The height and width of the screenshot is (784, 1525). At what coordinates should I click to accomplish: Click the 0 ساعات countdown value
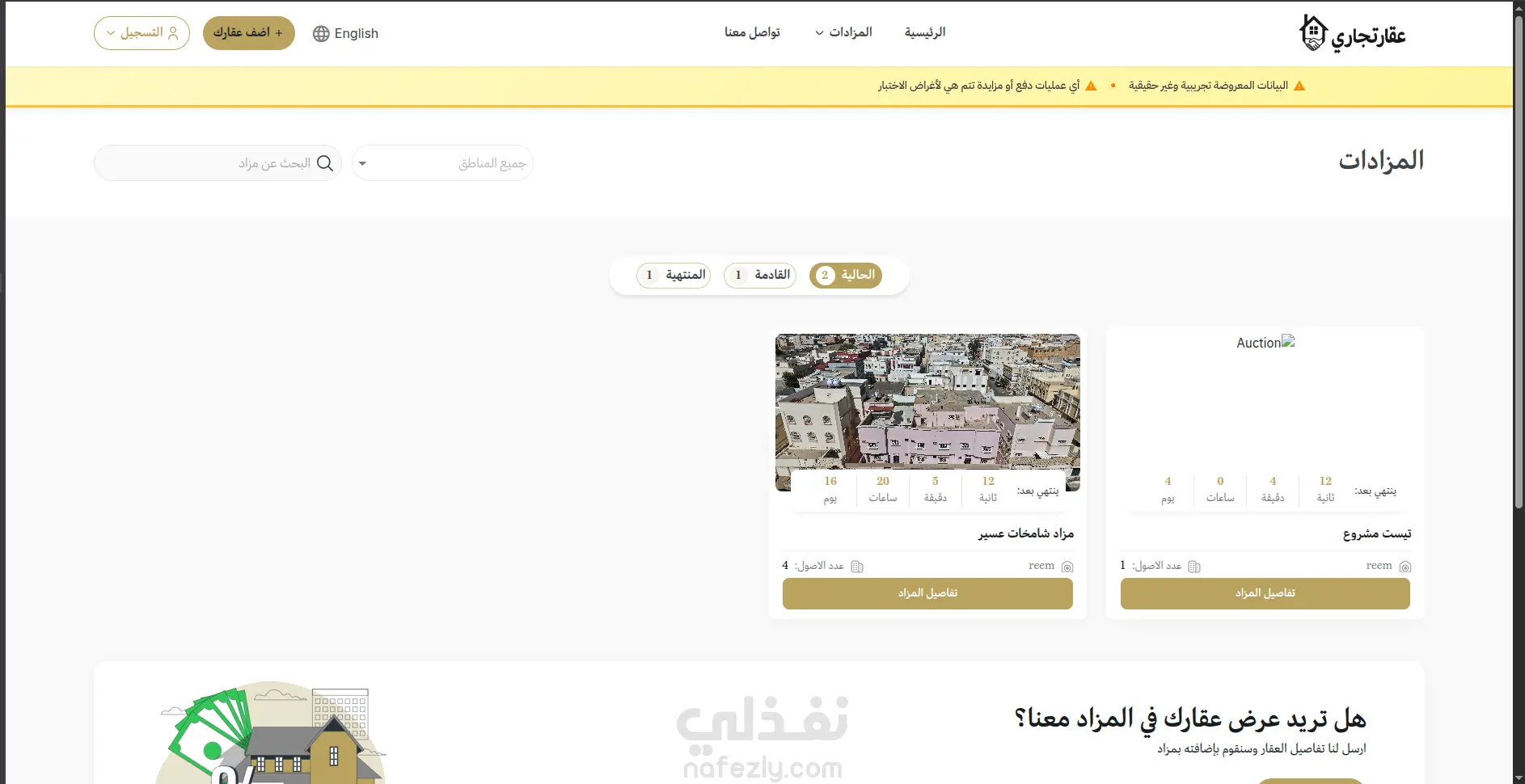pyautogui.click(x=1220, y=489)
